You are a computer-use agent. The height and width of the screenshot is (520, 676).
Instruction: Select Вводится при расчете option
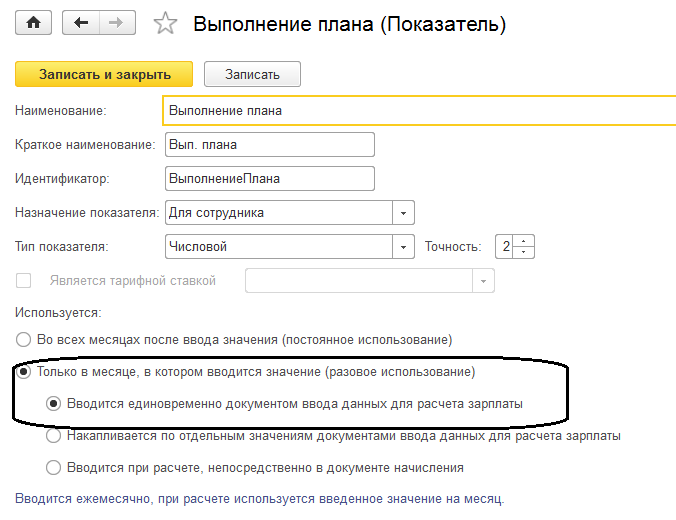pos(54,467)
